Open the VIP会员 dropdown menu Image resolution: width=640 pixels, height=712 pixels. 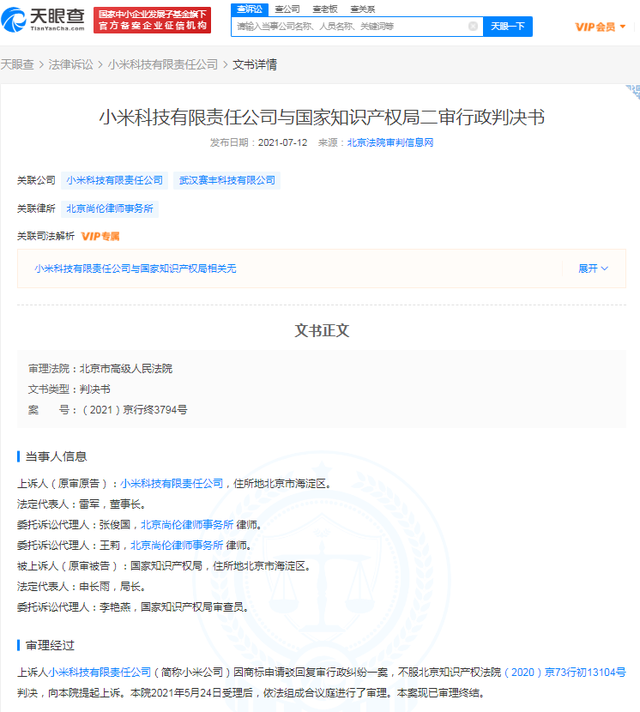(x=600, y=26)
